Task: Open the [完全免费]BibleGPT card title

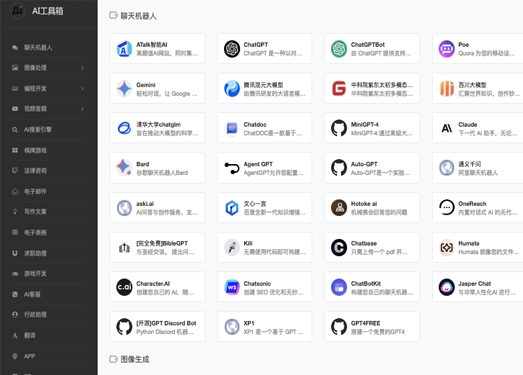Action: [x=162, y=243]
